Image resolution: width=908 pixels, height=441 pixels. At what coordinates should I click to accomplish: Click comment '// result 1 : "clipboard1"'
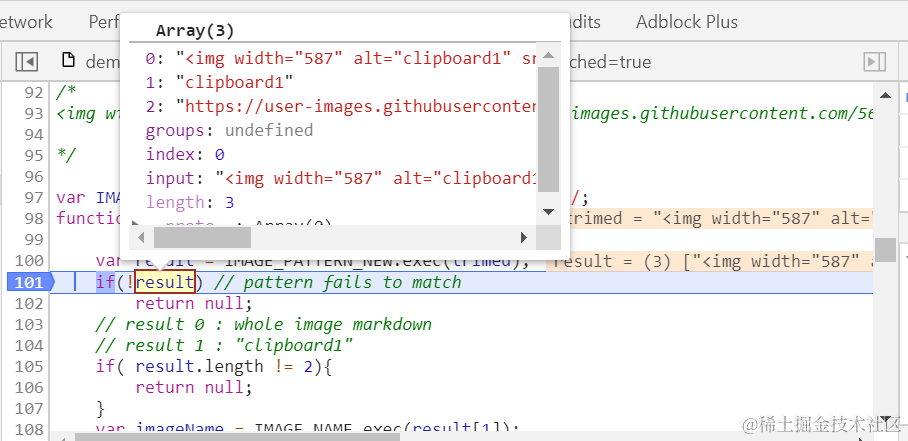[x=224, y=346]
